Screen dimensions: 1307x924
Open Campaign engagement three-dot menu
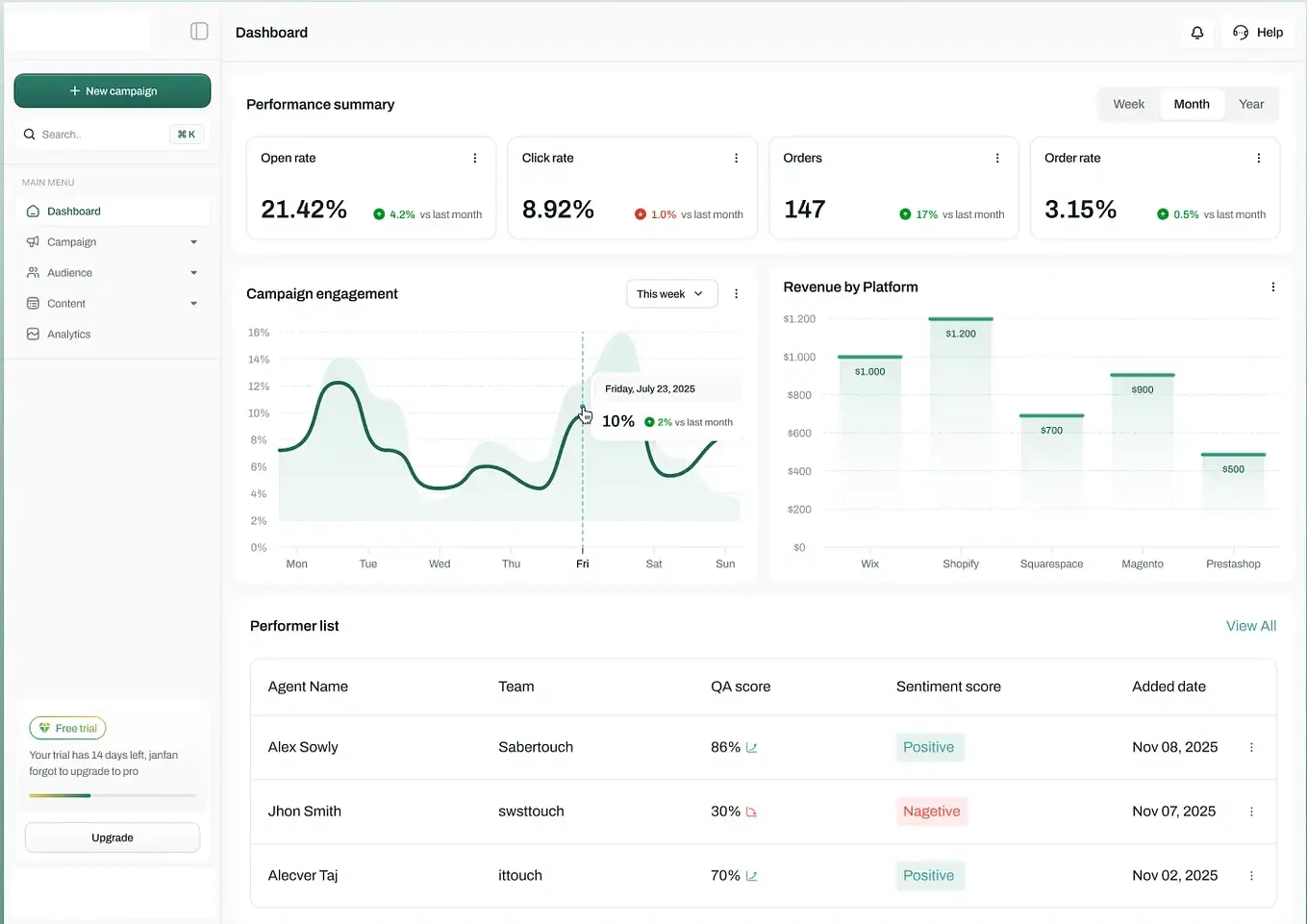[x=737, y=294]
